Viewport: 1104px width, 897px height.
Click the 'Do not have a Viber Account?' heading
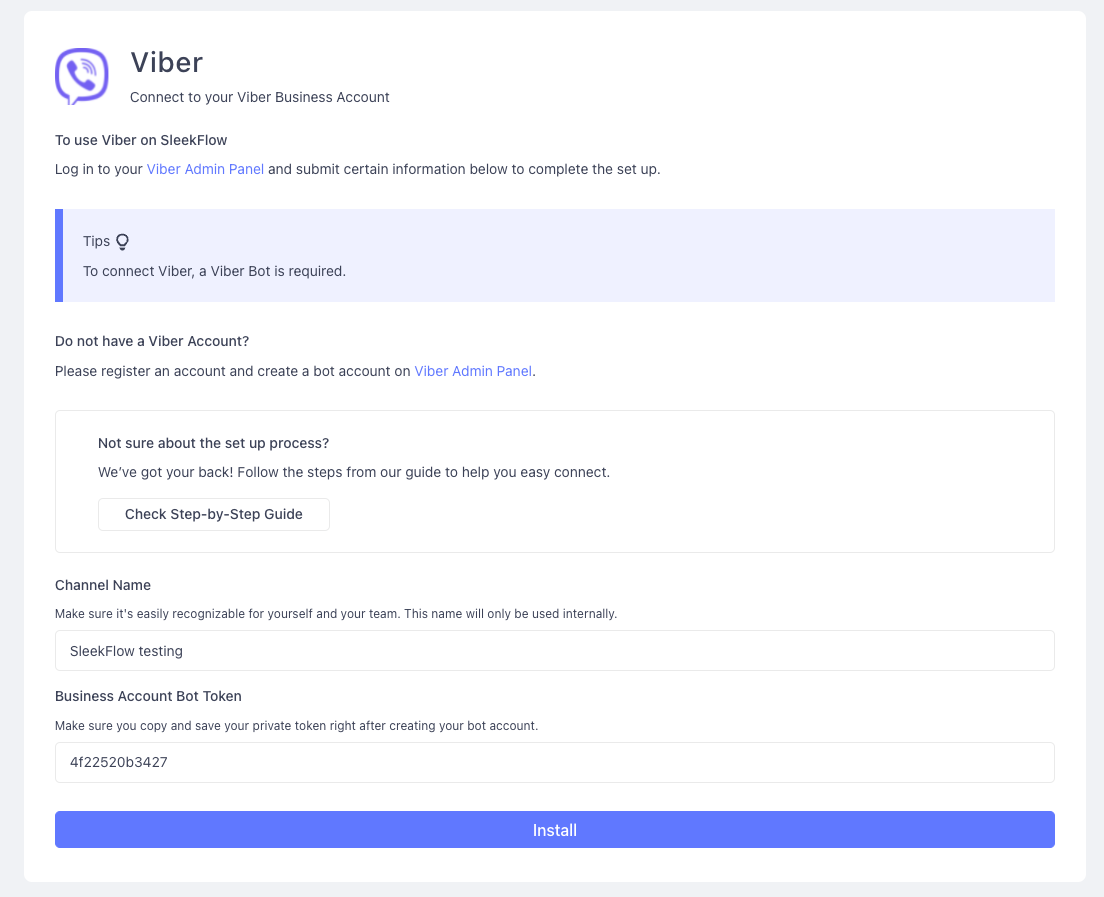(x=152, y=341)
